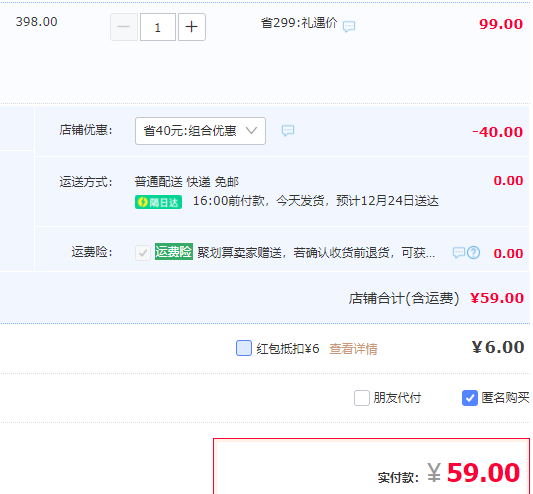Click 普通配送 快递 免邮 shipping method text
The width and height of the screenshot is (533, 494).
point(187,182)
